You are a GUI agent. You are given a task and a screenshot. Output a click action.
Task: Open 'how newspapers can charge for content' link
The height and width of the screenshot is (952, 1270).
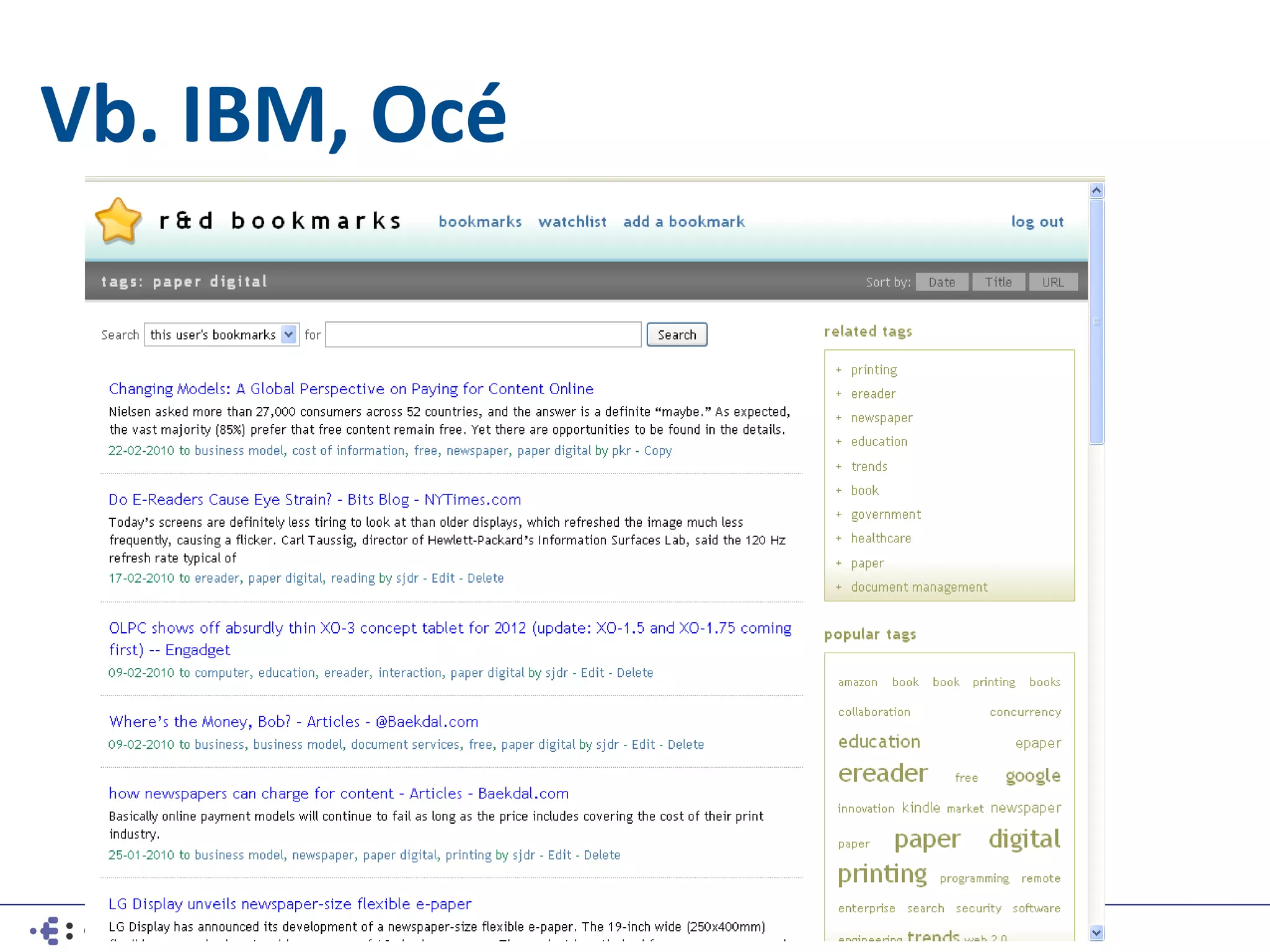coord(339,793)
